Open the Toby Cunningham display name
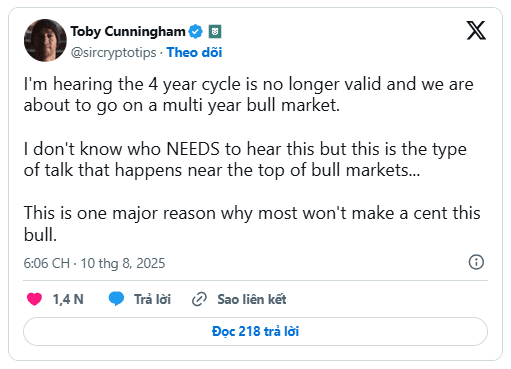Viewport: 511px width, 369px height. click(x=128, y=32)
